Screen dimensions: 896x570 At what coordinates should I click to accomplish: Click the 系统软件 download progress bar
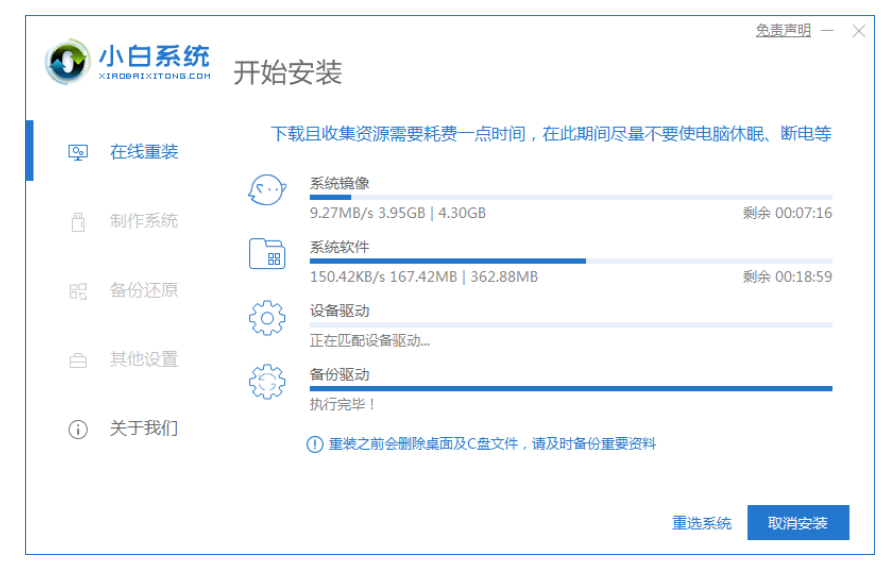click(570, 261)
